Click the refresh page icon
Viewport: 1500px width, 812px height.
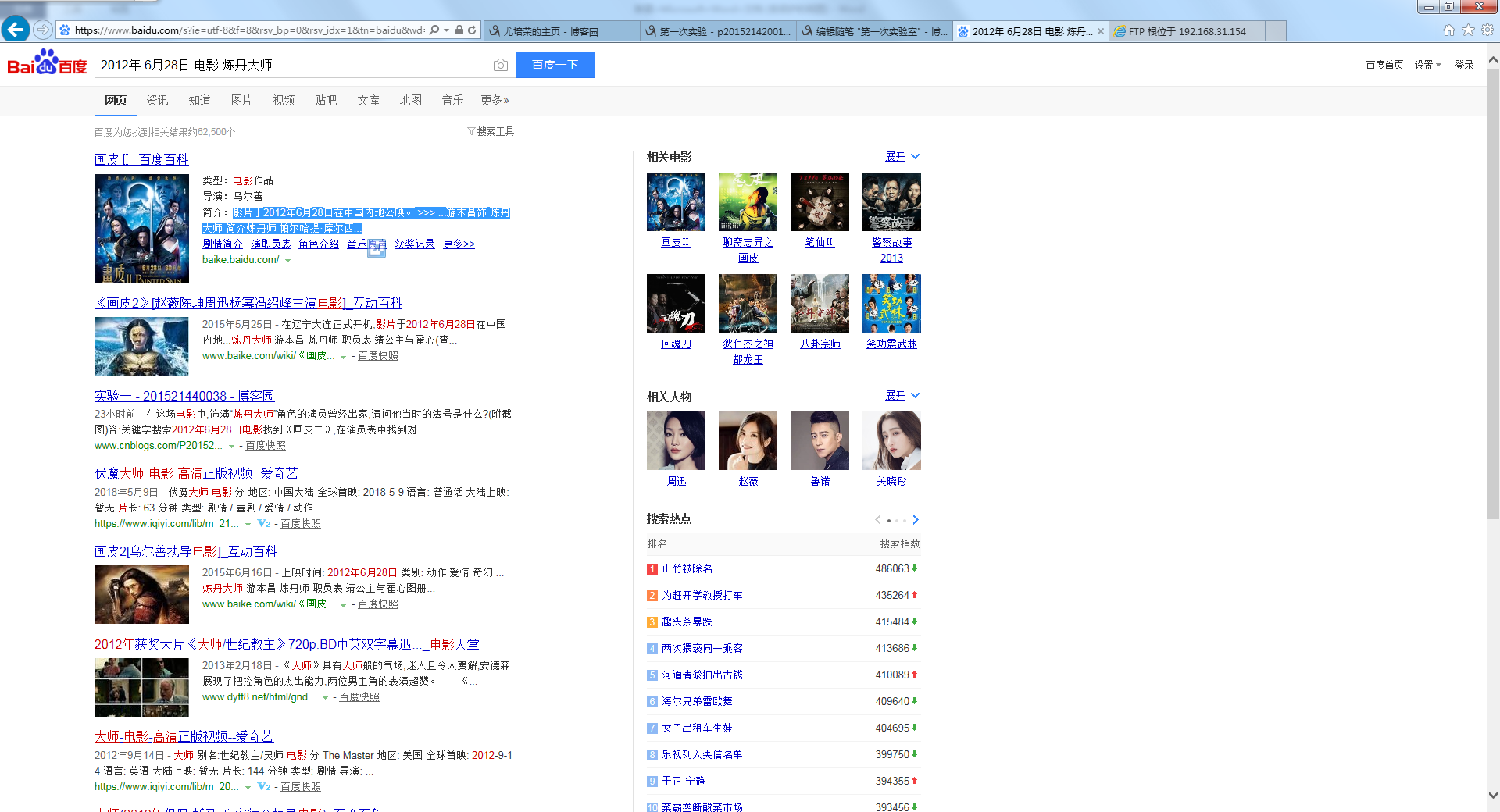pos(472,30)
